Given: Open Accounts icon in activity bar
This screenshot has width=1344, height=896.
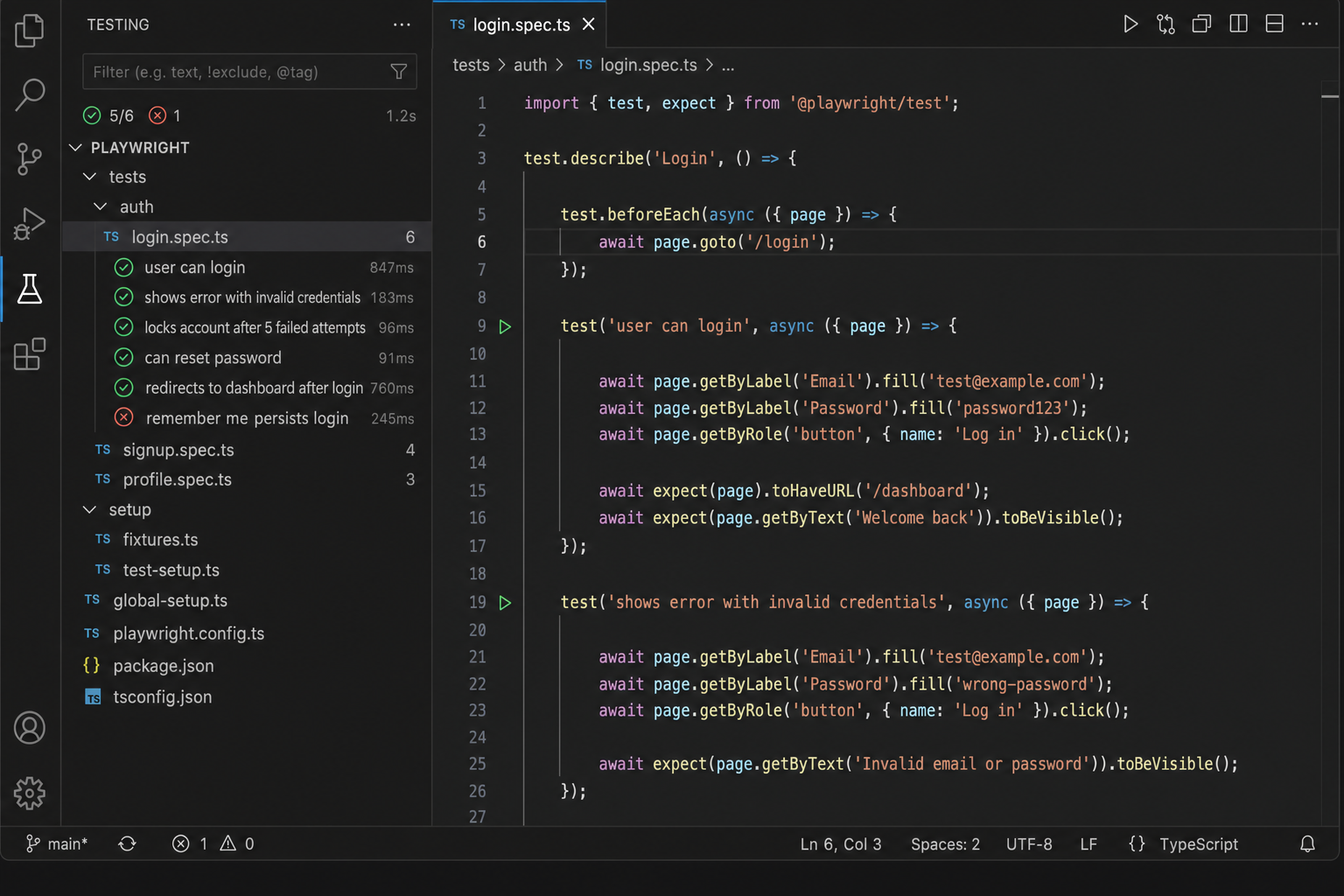Looking at the screenshot, I should click(x=30, y=728).
